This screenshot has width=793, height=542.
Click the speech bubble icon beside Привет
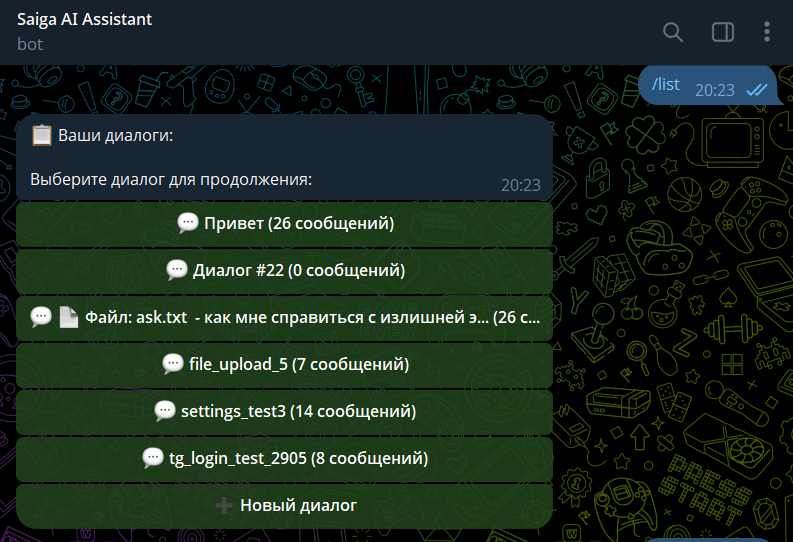[188, 223]
